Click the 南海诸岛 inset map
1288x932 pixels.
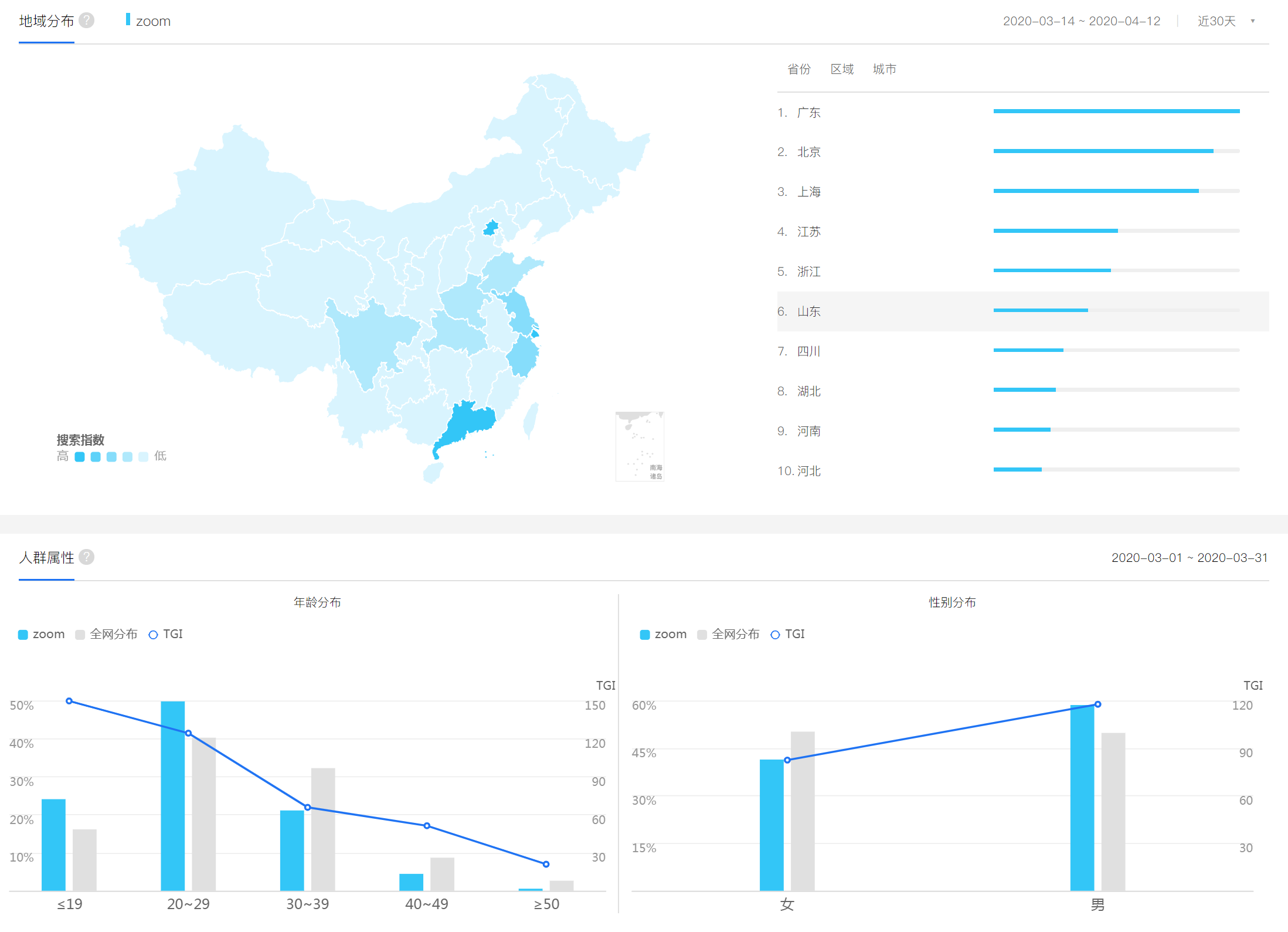640,446
